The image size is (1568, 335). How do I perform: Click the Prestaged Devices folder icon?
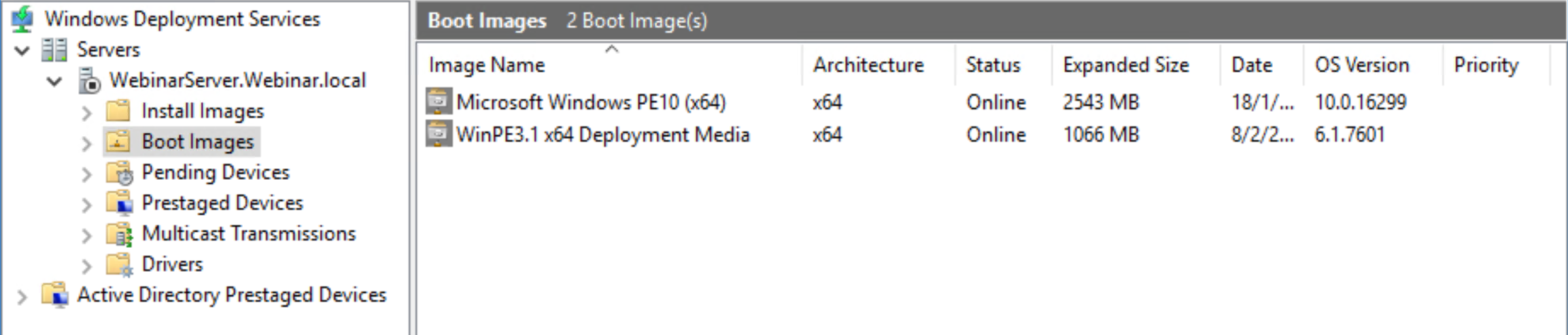click(x=120, y=204)
